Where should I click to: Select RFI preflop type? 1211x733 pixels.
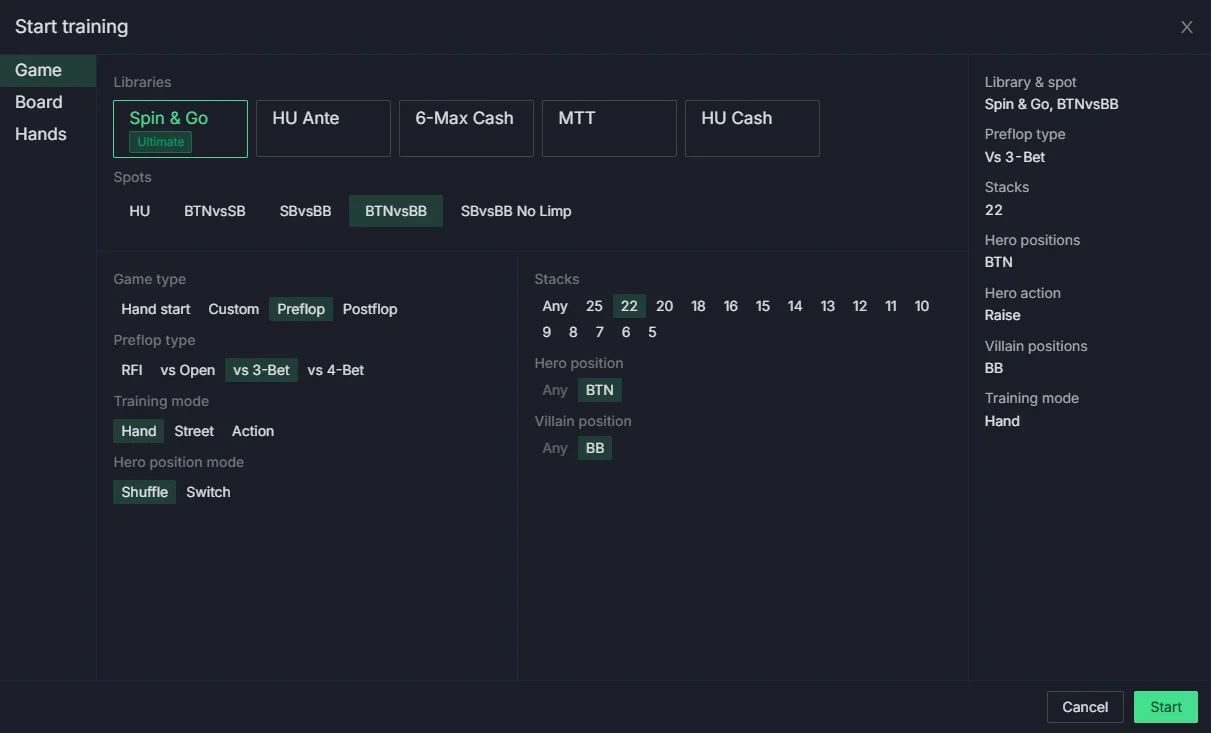[132, 370]
